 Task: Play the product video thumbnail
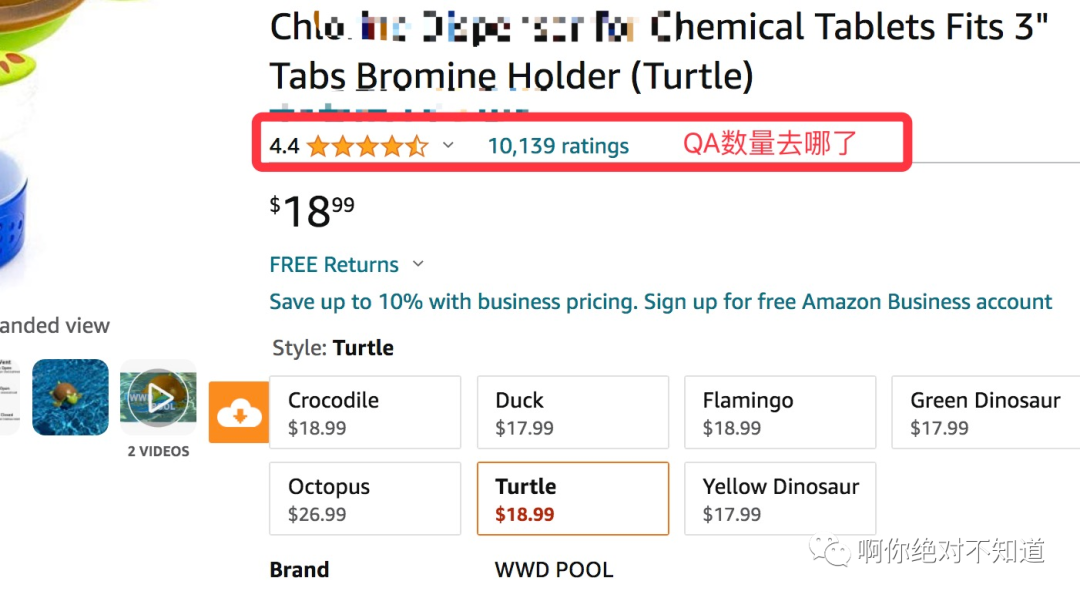pyautogui.click(x=158, y=396)
